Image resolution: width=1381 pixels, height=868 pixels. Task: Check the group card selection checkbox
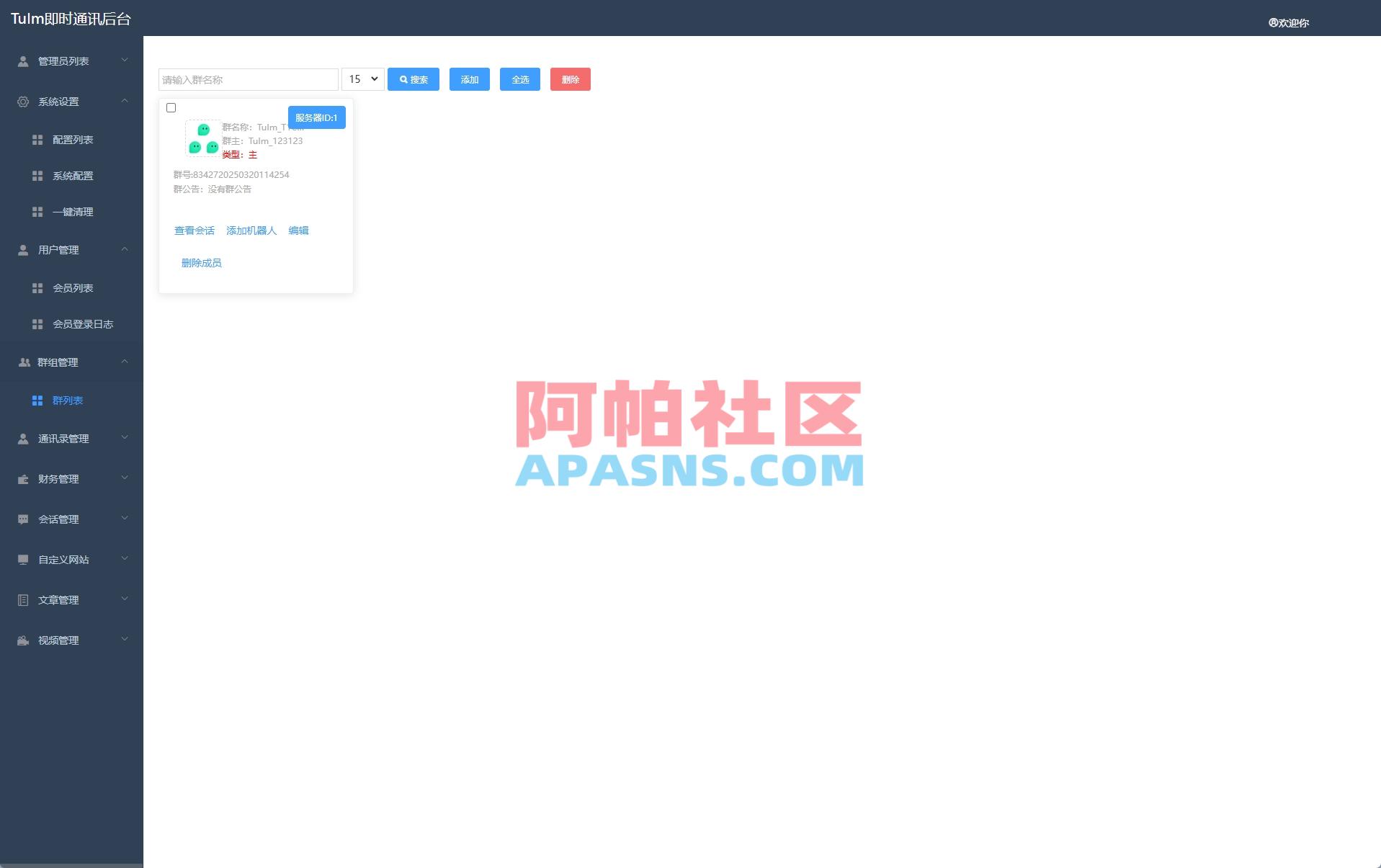click(171, 107)
